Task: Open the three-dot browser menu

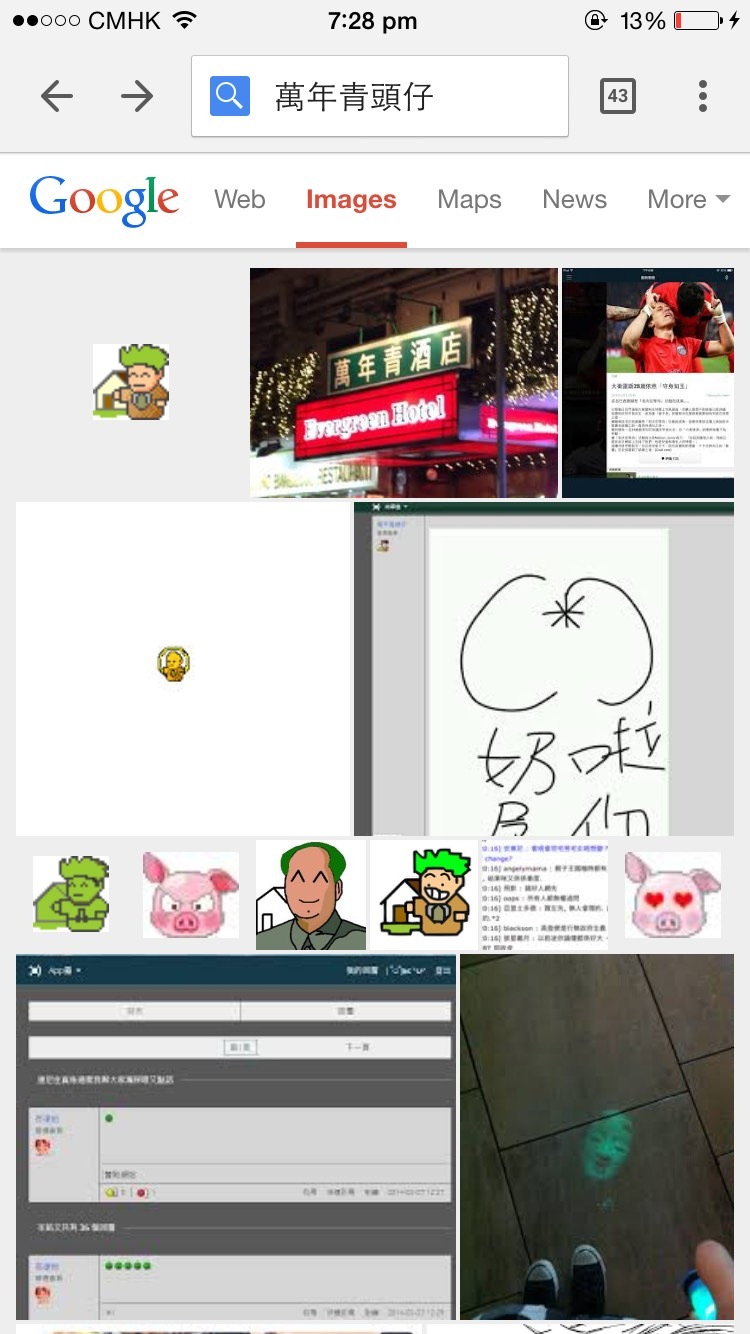Action: coord(703,96)
